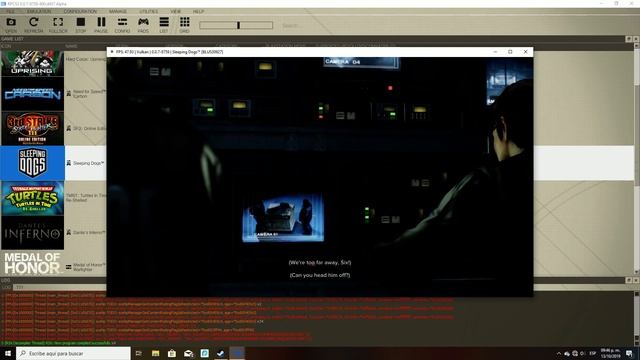
Task: Click the Windows taskbar search box
Action: [73, 353]
